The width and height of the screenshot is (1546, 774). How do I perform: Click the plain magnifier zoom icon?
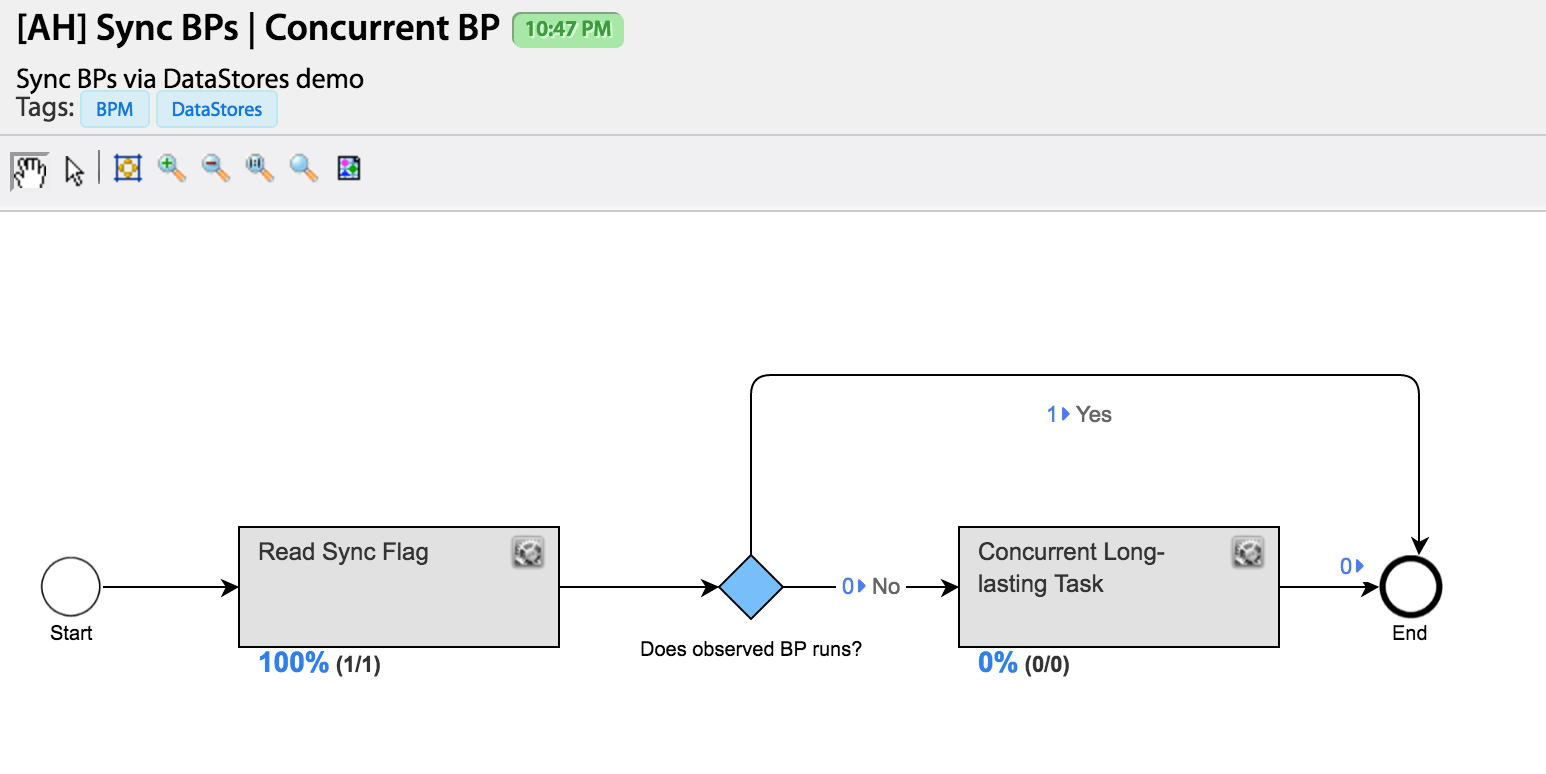304,168
